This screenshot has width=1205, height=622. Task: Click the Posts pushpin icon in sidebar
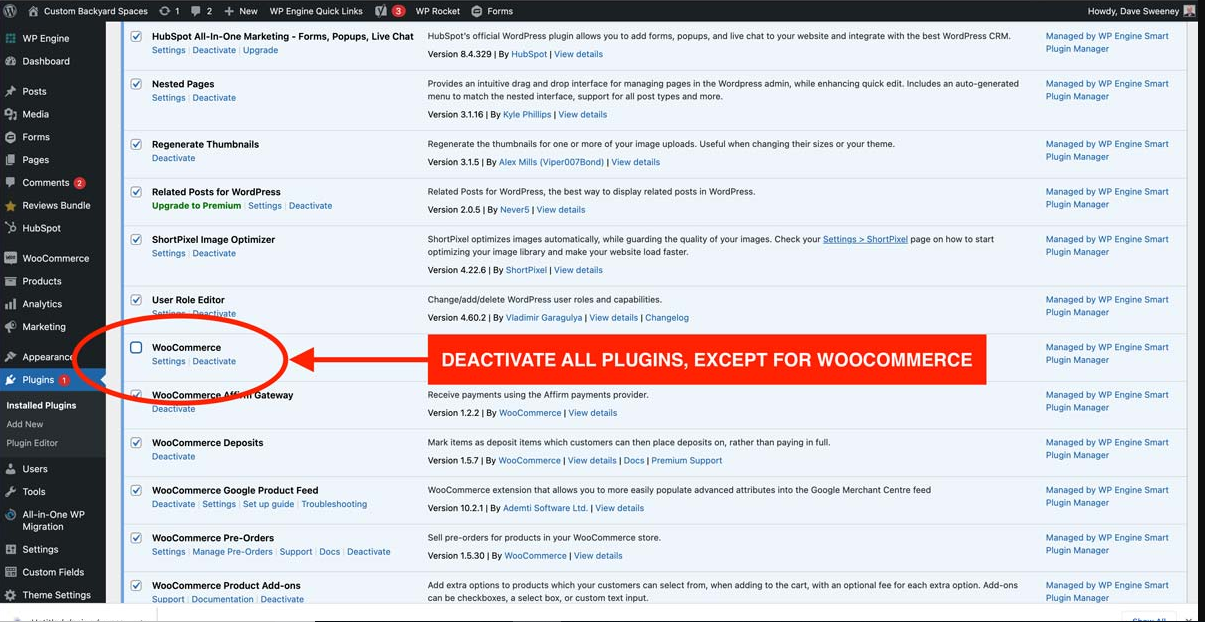point(10,91)
